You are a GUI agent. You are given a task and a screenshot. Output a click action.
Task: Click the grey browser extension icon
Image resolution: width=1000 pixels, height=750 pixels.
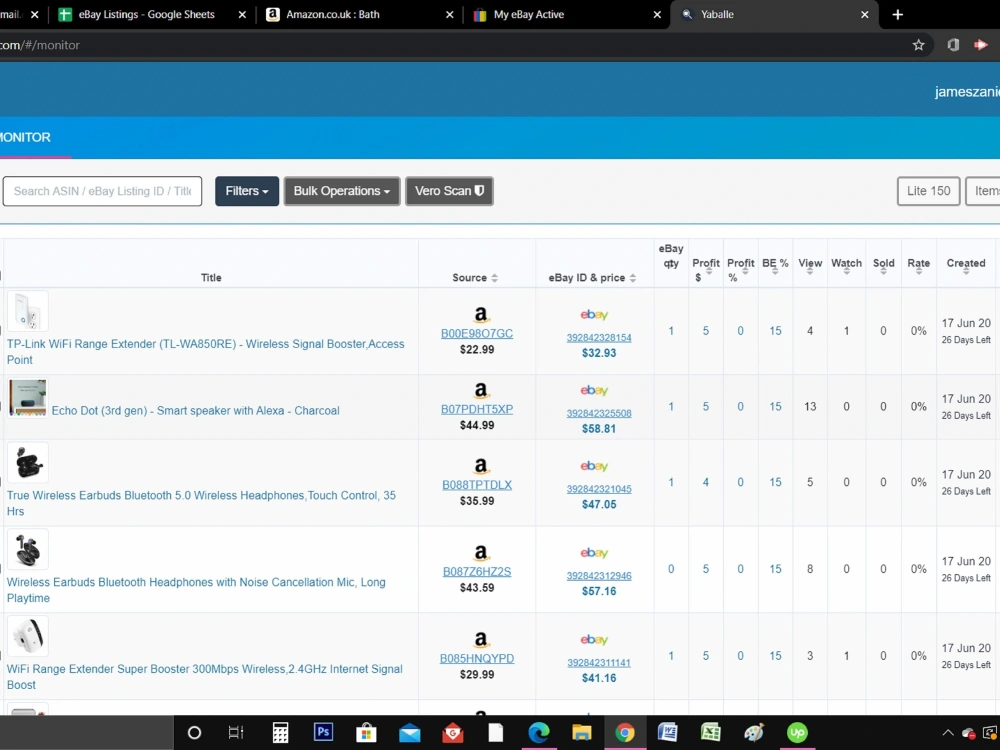coord(953,45)
